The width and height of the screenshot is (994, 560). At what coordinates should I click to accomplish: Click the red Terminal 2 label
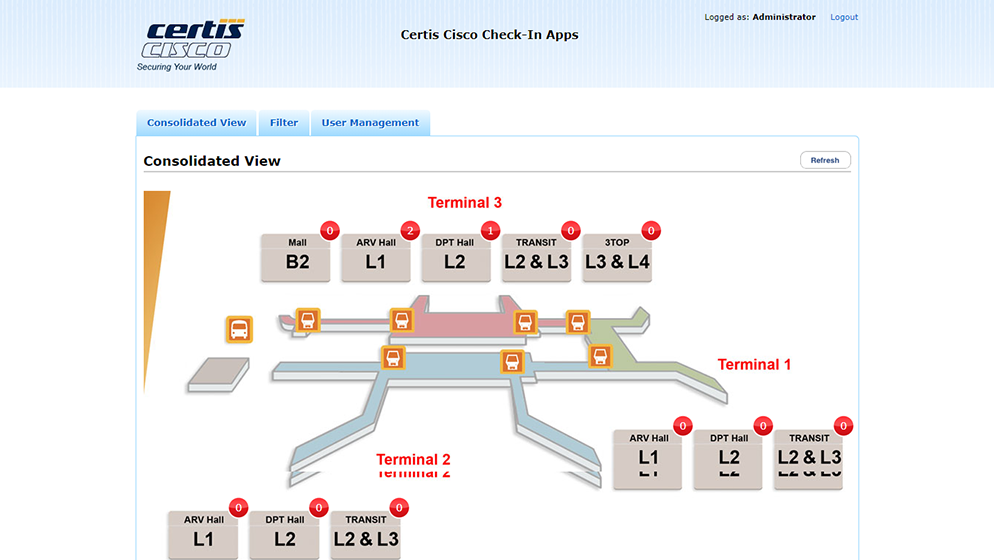(413, 460)
